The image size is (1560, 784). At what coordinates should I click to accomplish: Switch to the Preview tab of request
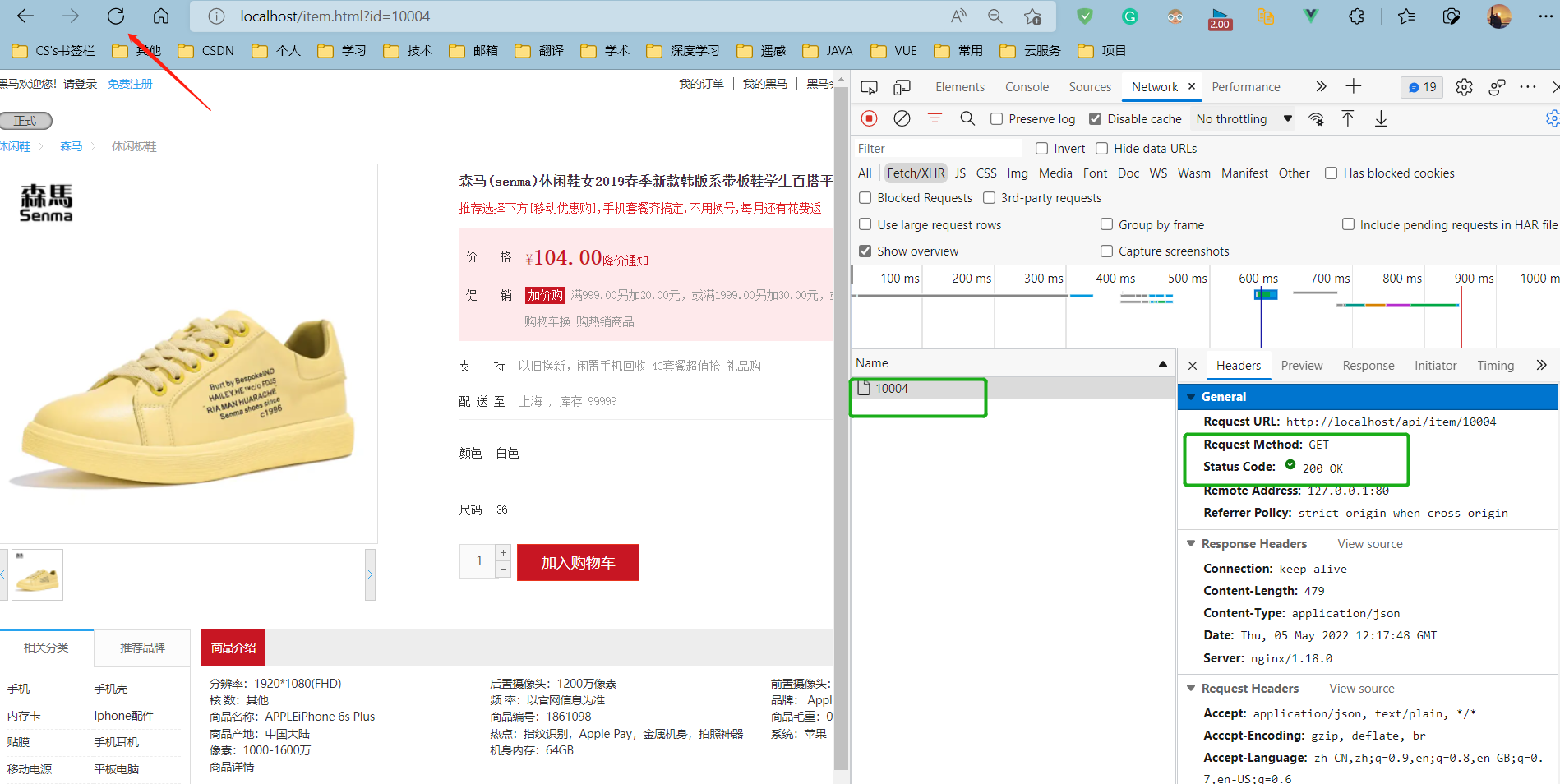coord(1302,366)
